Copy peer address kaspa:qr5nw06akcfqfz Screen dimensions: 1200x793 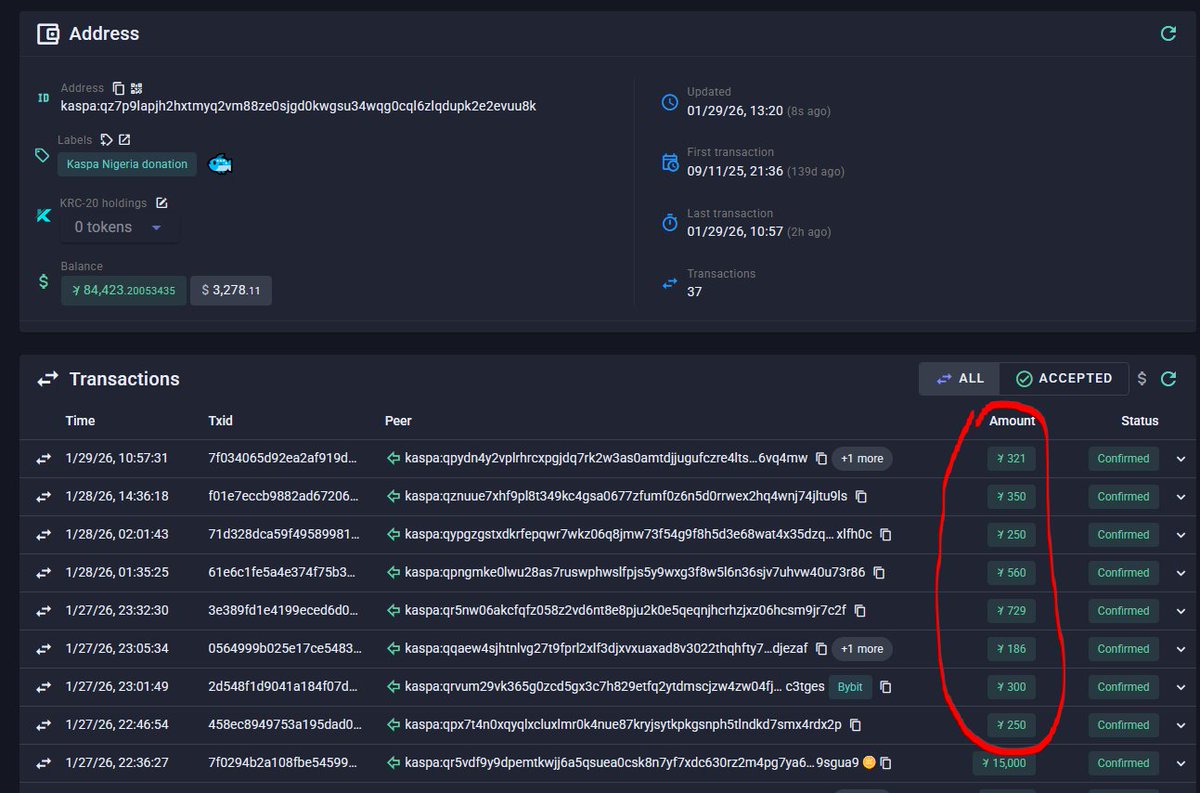pos(860,611)
